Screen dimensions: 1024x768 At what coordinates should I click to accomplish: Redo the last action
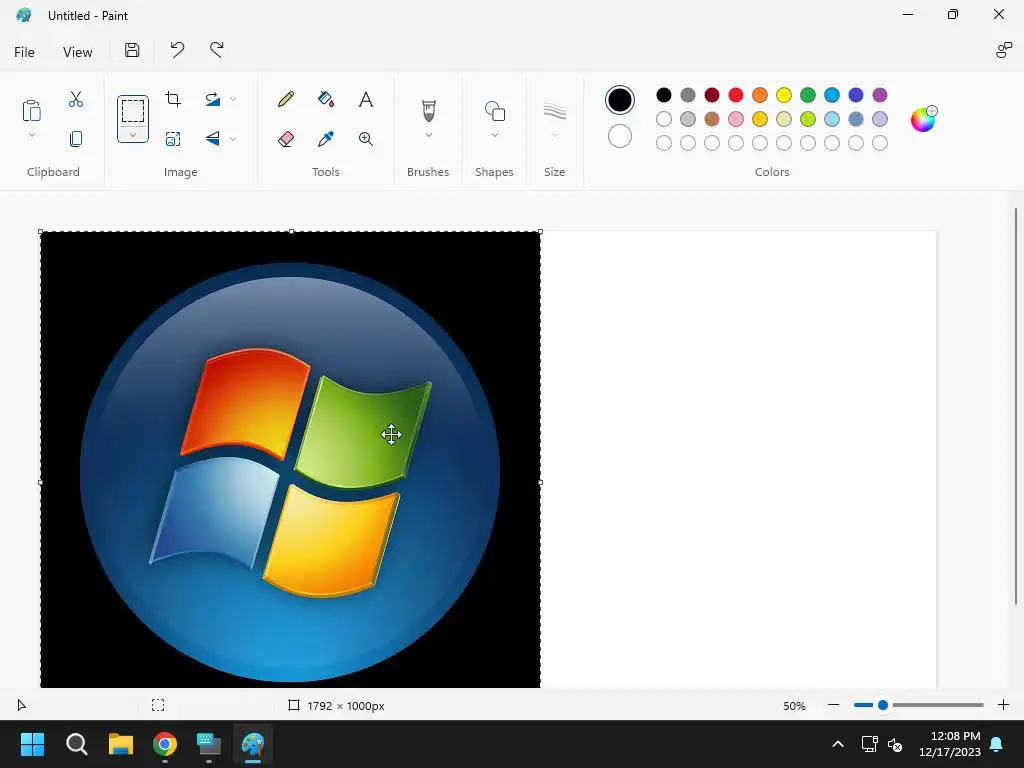[x=217, y=50]
